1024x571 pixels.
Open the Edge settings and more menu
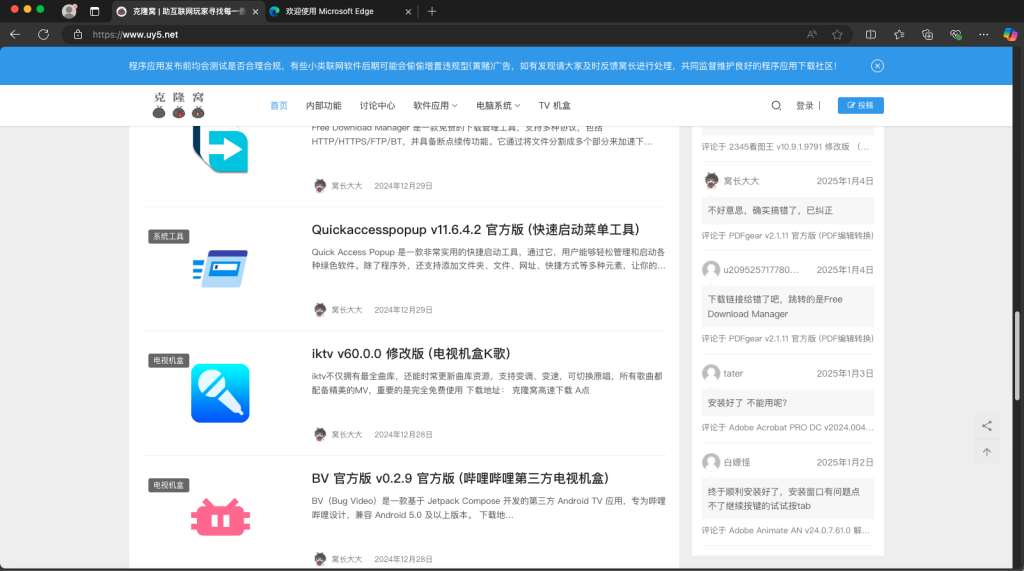coord(984,35)
